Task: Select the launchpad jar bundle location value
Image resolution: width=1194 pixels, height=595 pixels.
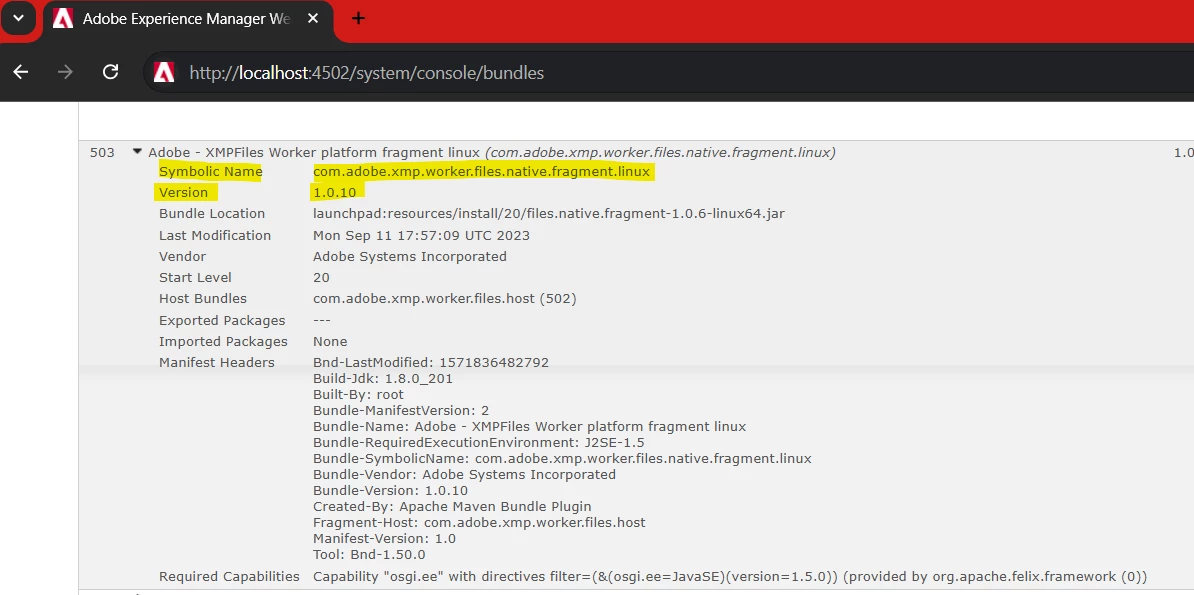Action: pyautogui.click(x=548, y=214)
